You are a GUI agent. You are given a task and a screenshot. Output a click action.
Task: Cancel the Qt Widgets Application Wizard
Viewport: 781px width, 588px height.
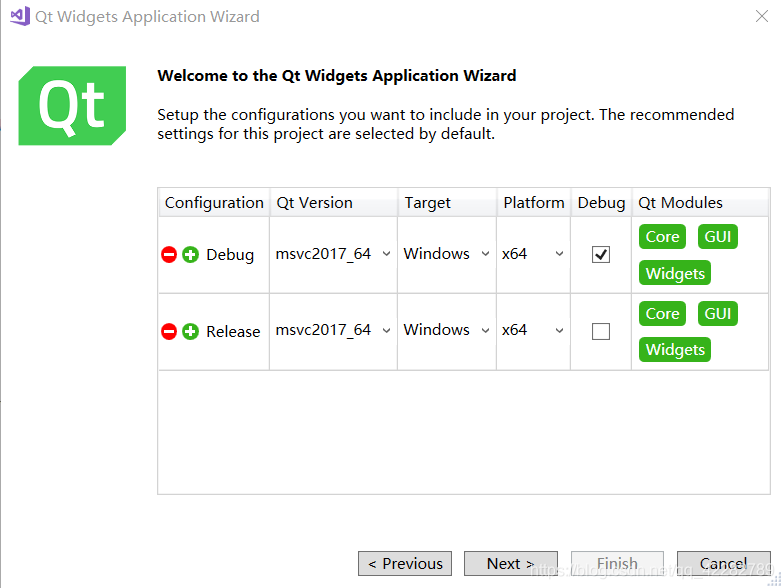click(x=723, y=564)
